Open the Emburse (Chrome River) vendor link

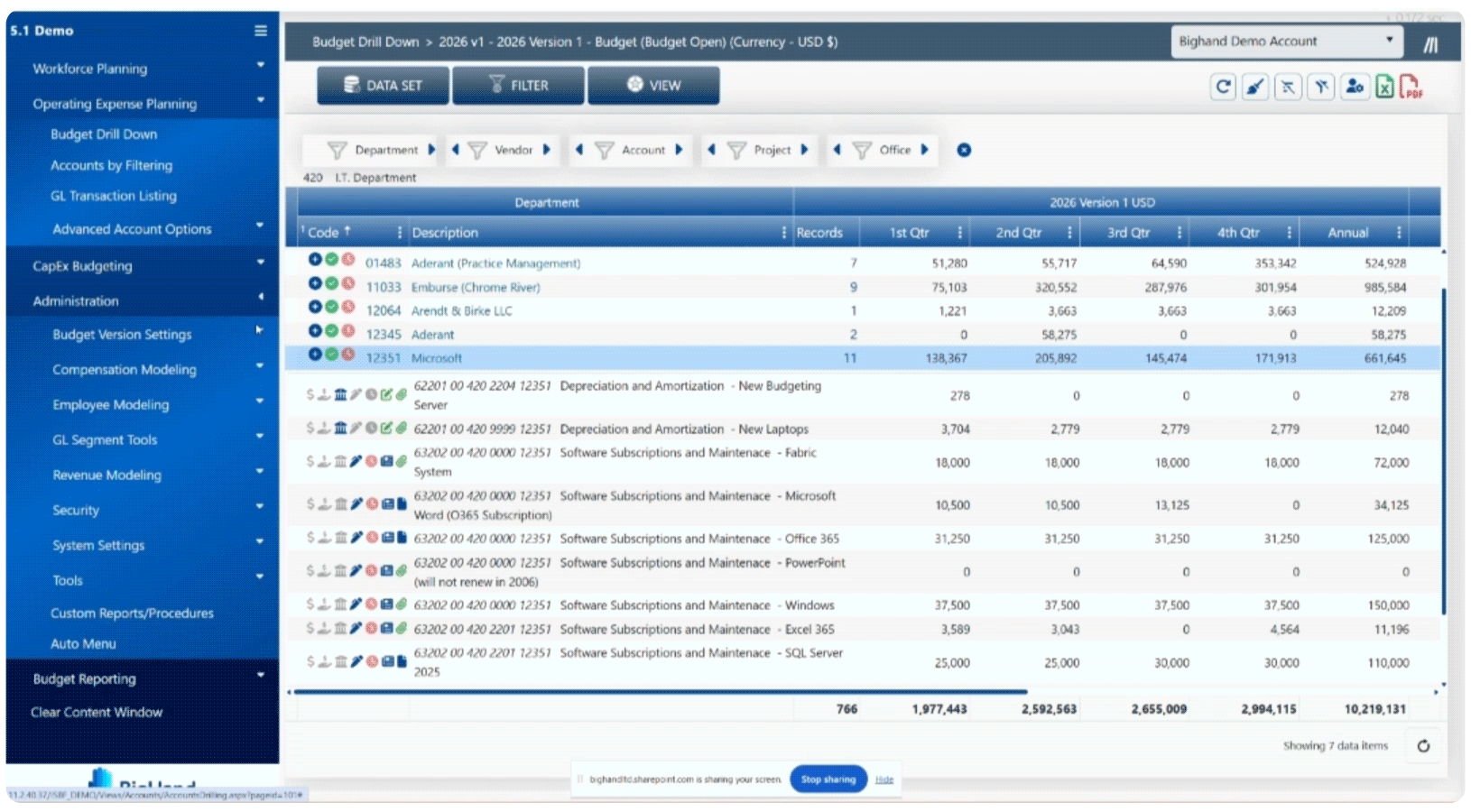click(476, 288)
